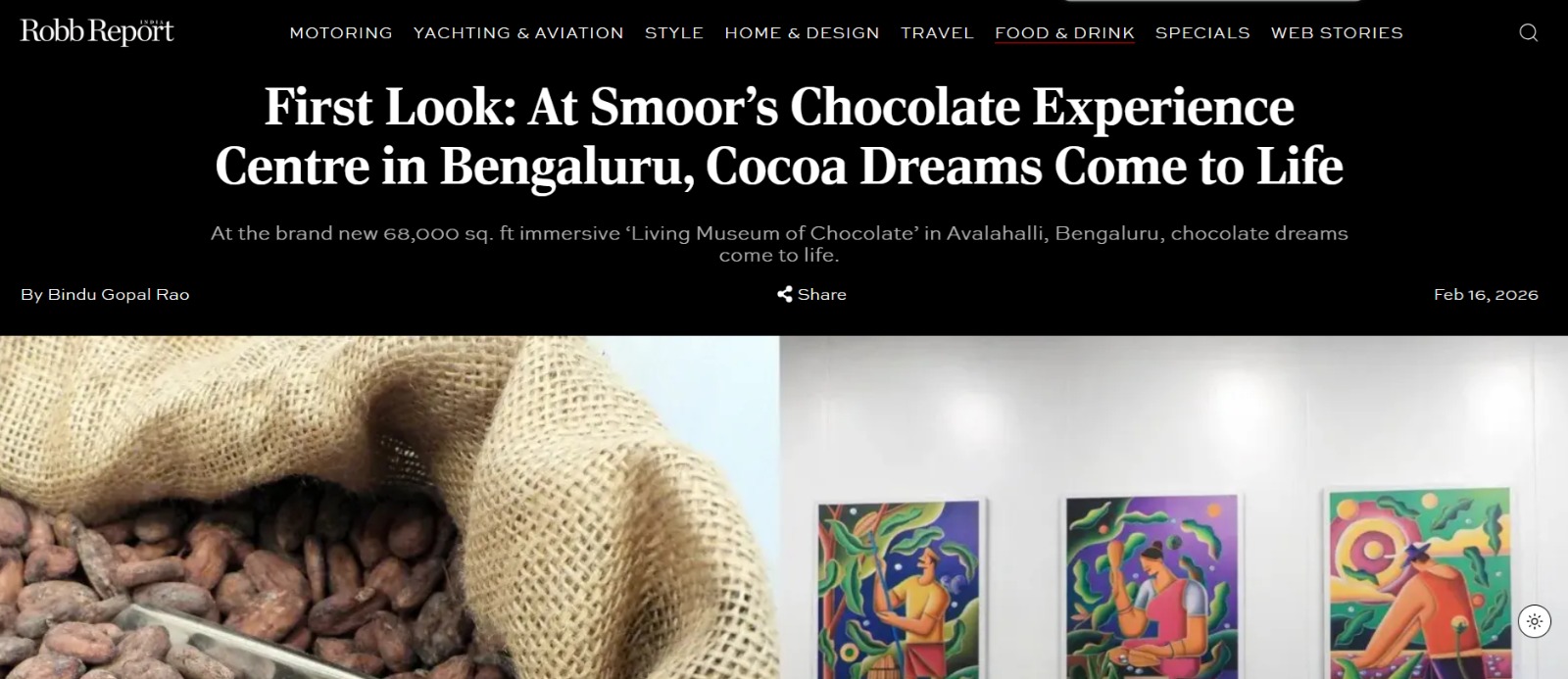This screenshot has height=679, width=1568.
Task: Open the Motoring menu
Action: coord(341,33)
